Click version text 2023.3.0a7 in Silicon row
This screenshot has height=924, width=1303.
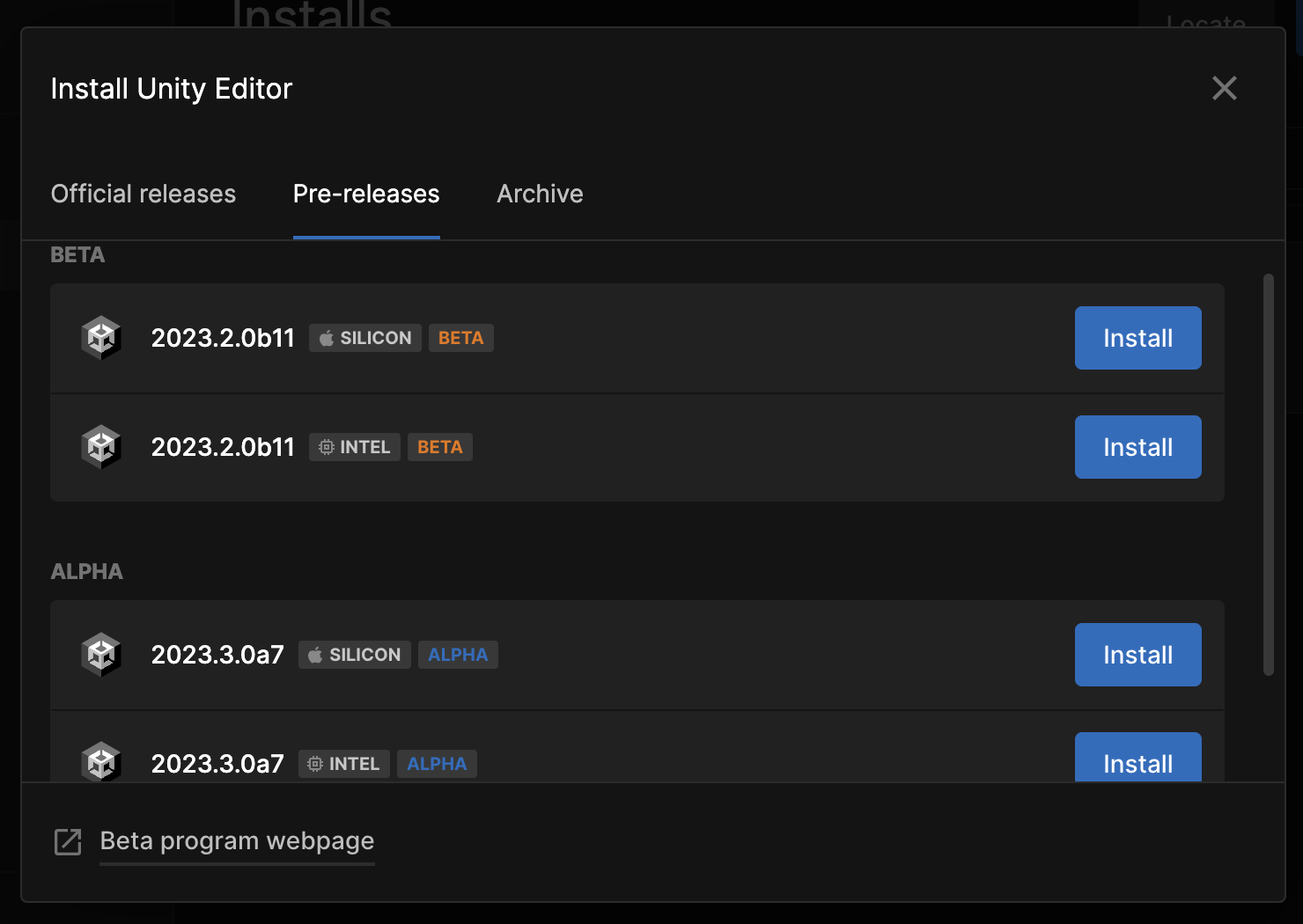coord(217,655)
